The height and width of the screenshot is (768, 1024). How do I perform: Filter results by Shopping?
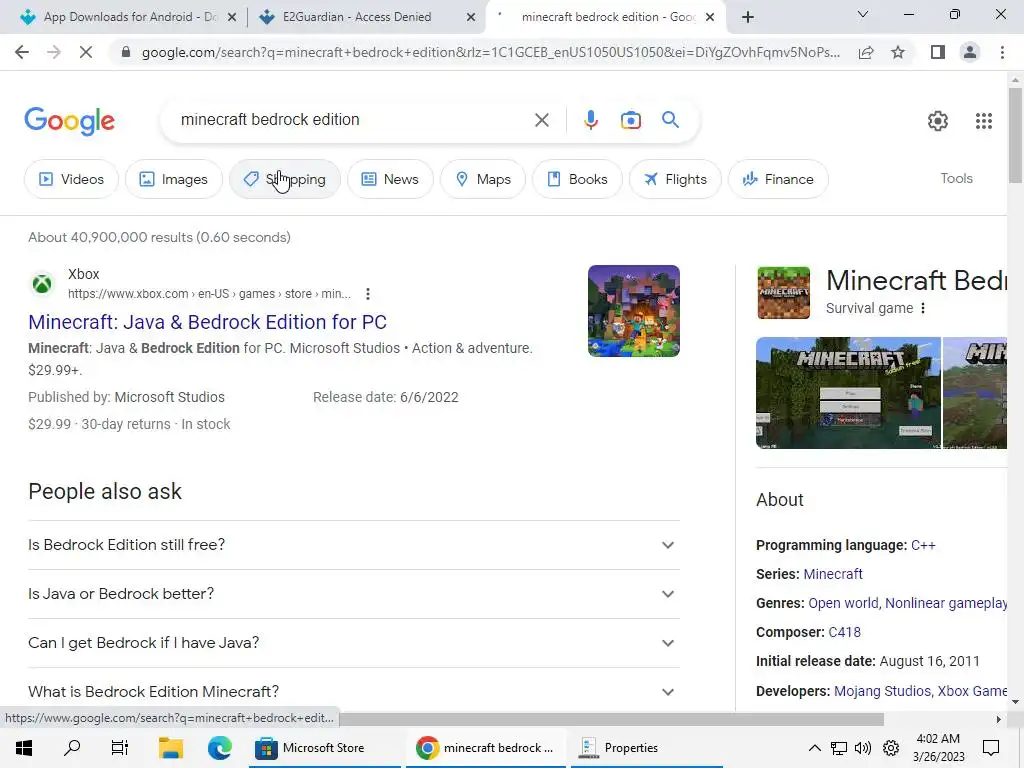tap(285, 179)
